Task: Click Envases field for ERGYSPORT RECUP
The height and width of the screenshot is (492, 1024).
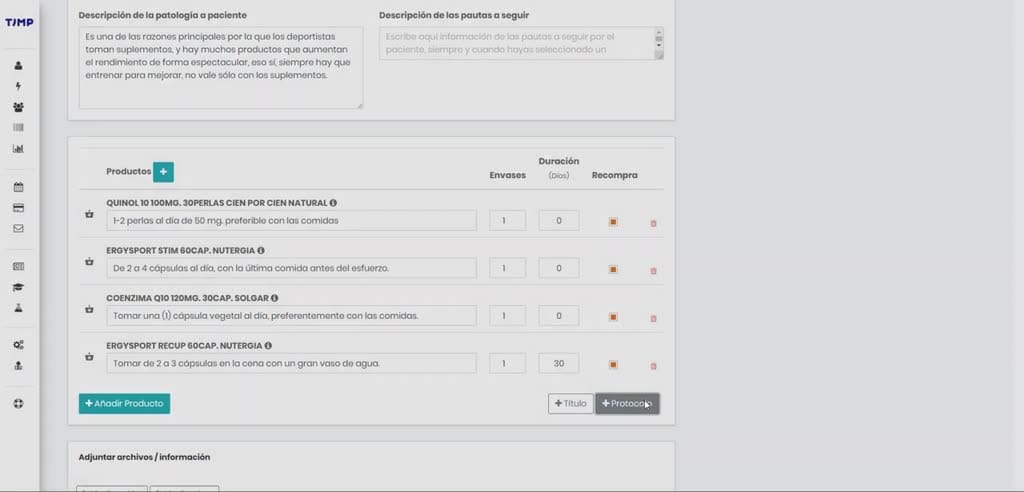Action: click(x=507, y=363)
